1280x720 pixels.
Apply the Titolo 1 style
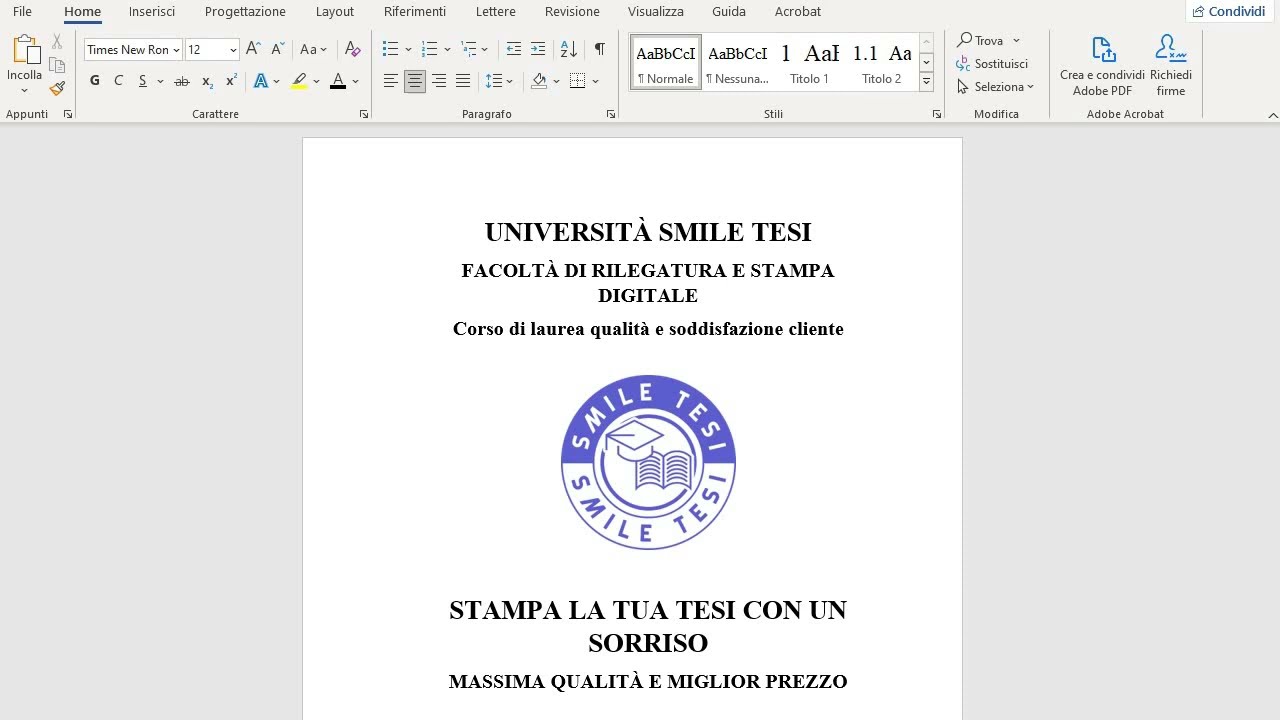[x=809, y=63]
